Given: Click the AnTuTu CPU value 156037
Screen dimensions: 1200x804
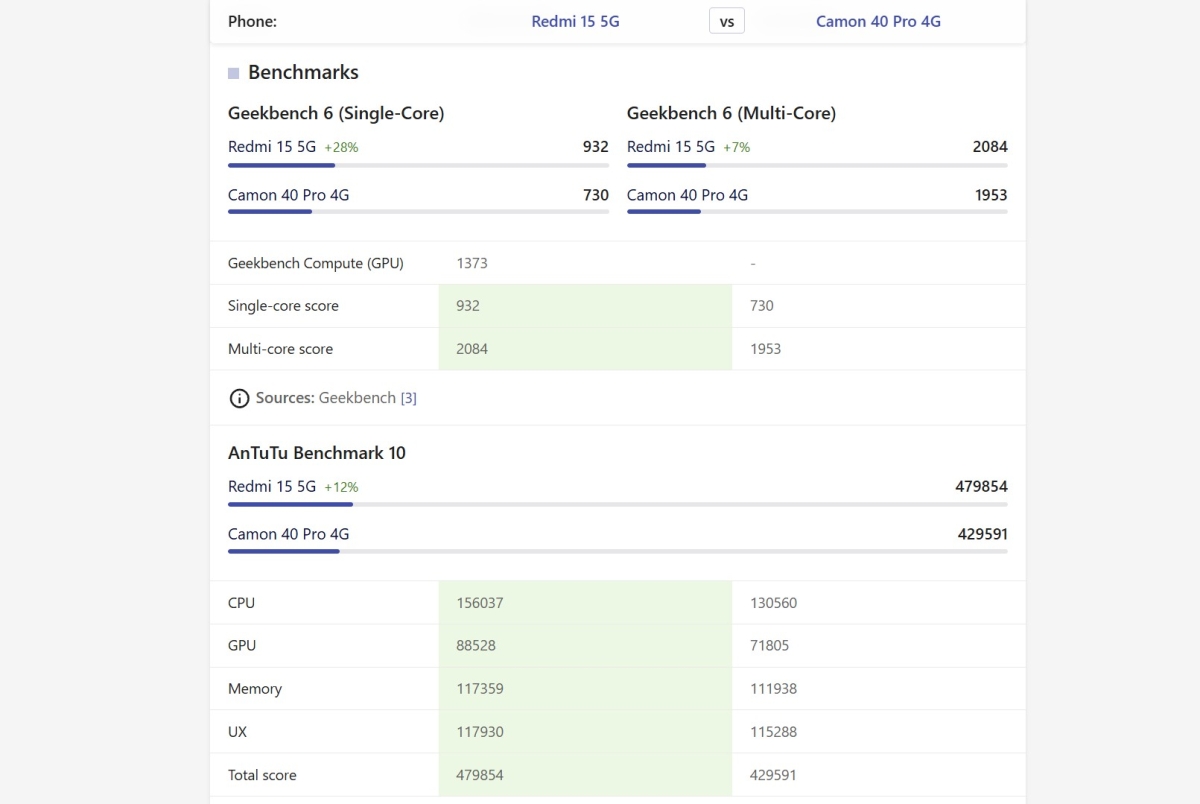Looking at the screenshot, I should [480, 603].
